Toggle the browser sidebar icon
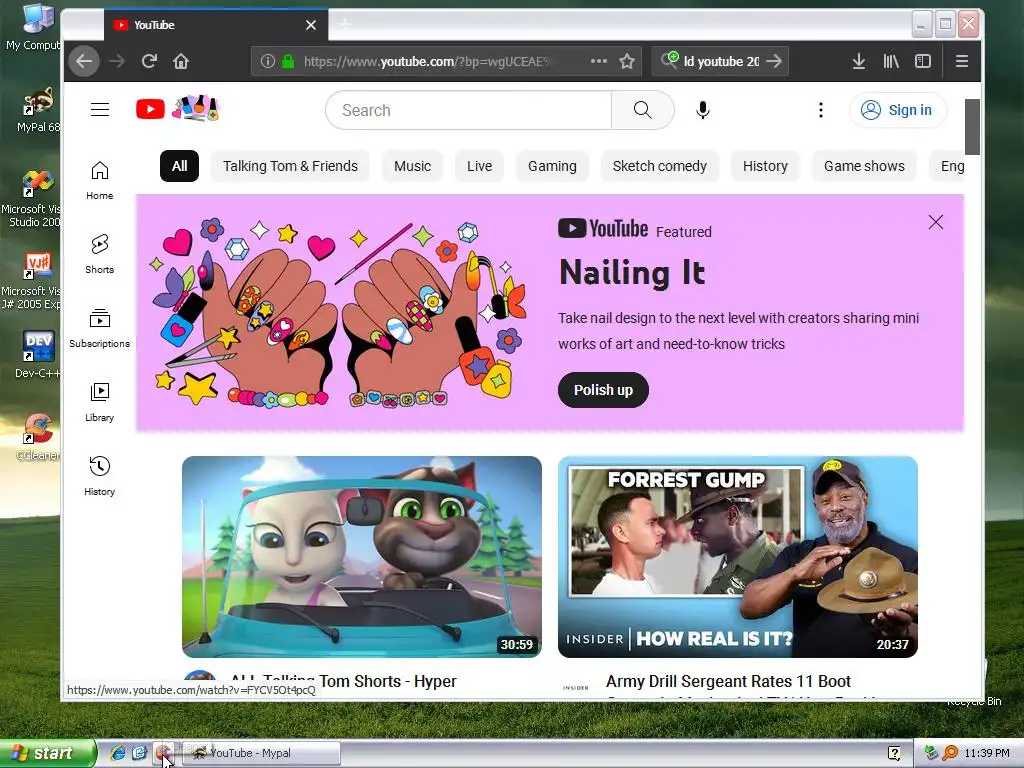 tap(923, 61)
